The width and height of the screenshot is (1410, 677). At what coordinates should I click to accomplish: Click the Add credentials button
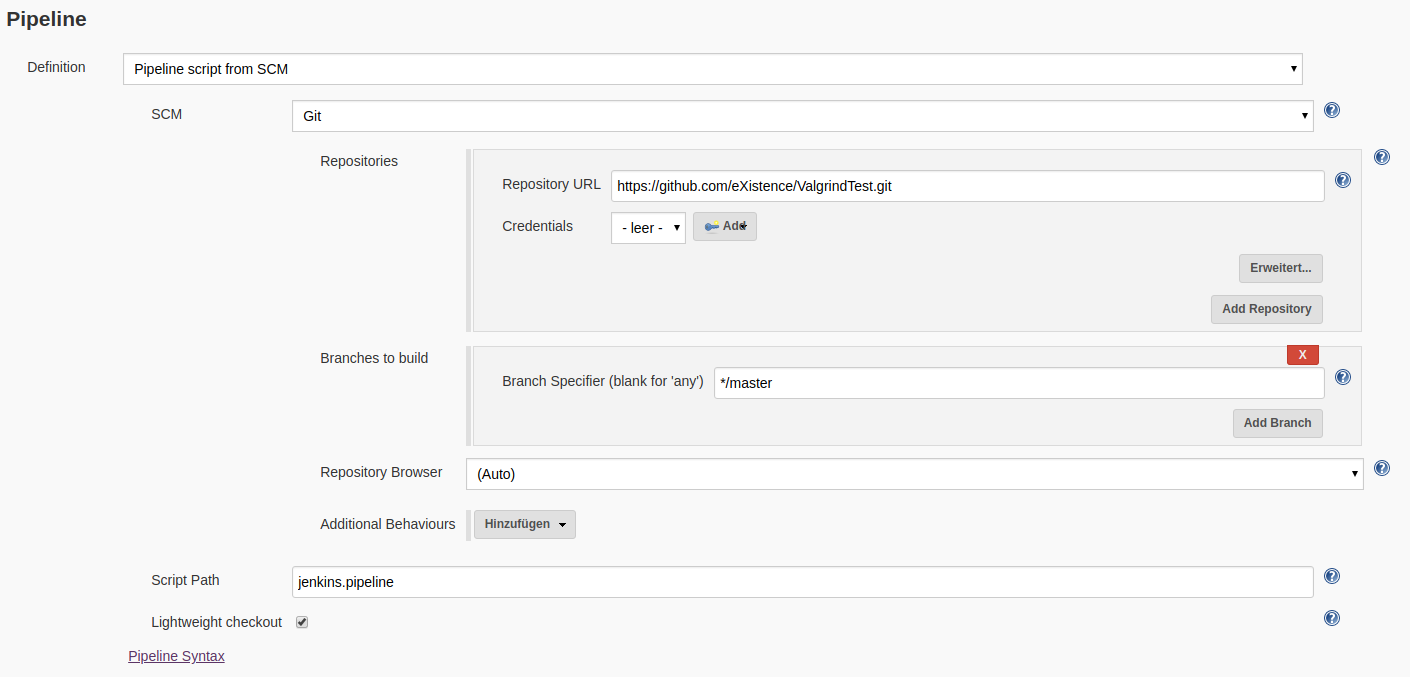[x=725, y=226]
